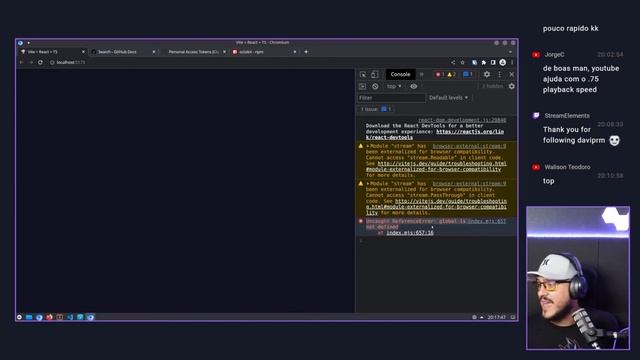Open index.mjs:657:16 stack trace link
Image resolution: width=640 pixels, height=360 pixels.
coord(410,233)
